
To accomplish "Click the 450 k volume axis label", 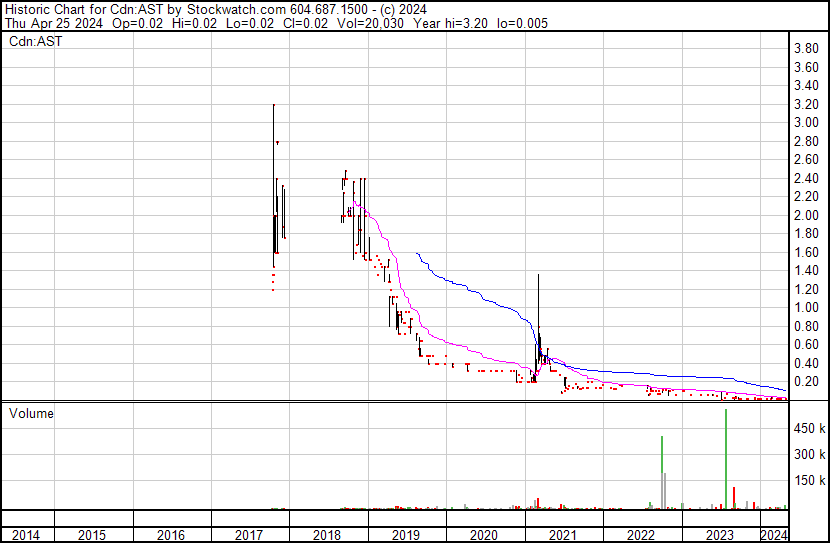I will 808,429.
